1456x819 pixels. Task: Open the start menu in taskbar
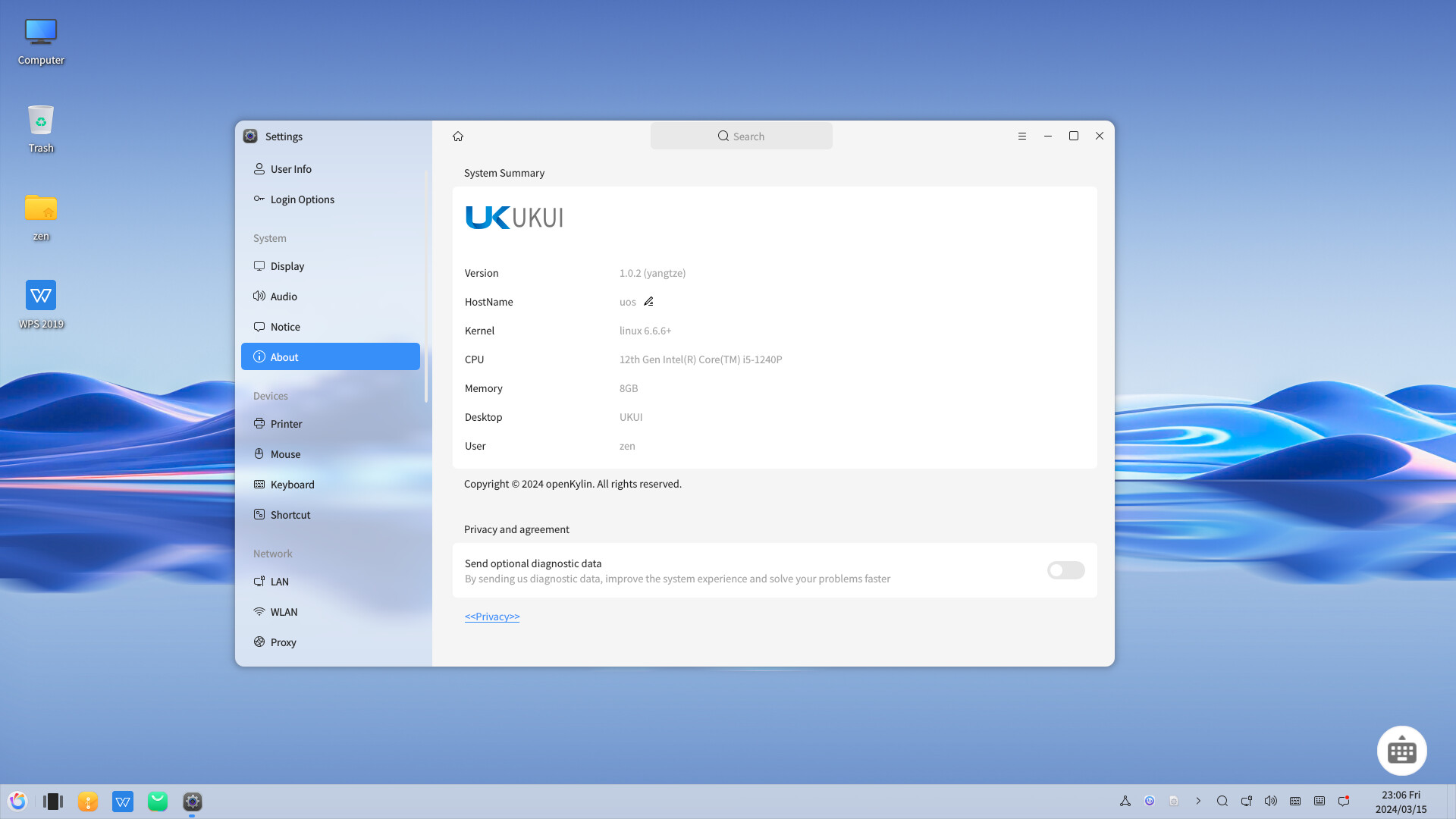click(17, 802)
